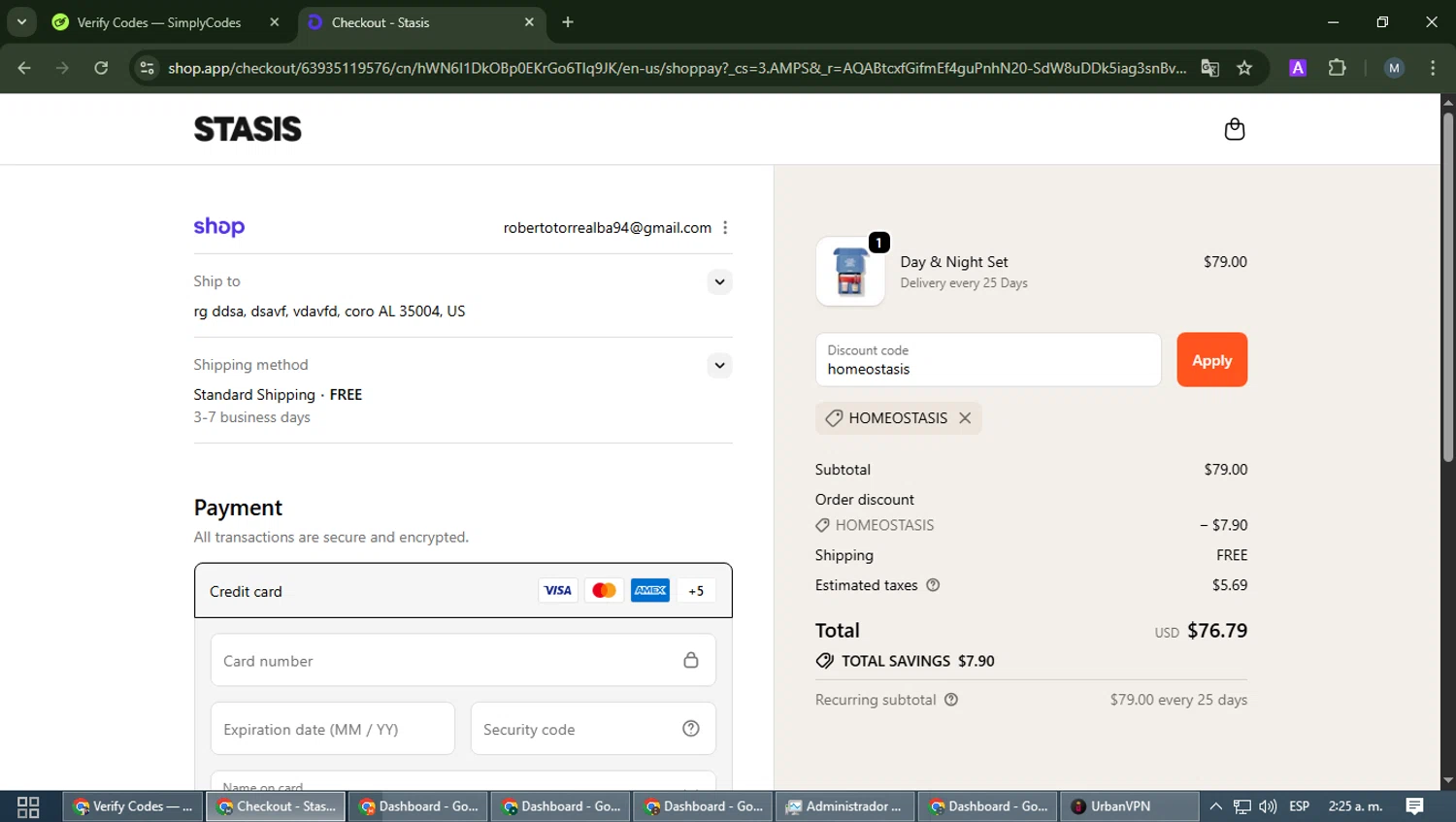Bookmark this page with the star
This screenshot has height=822, width=1456.
coord(1244,68)
